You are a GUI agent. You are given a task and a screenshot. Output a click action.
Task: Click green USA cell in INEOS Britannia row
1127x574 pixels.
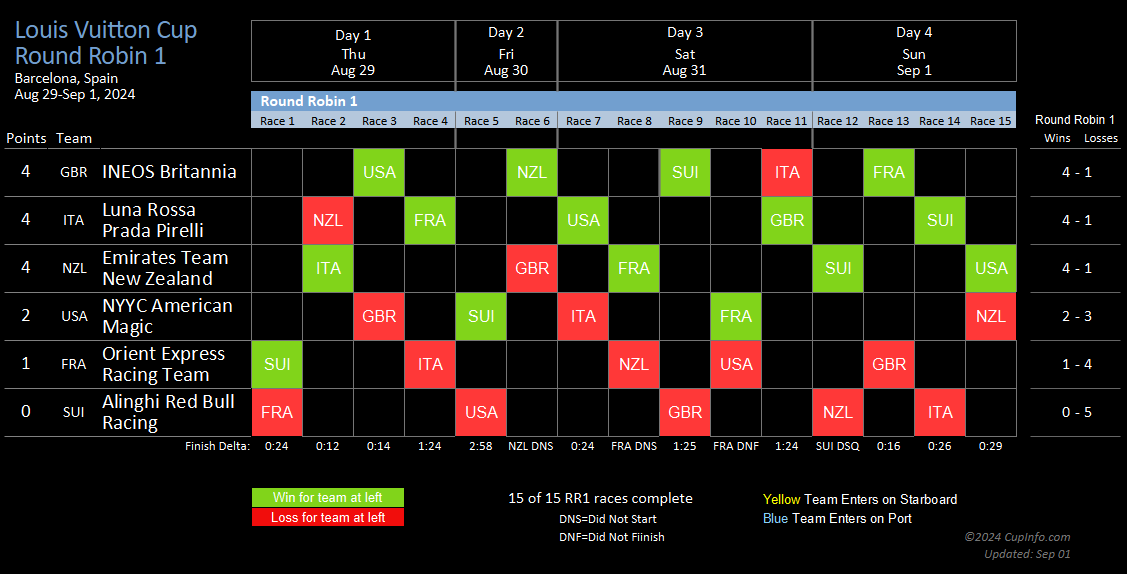tap(380, 172)
